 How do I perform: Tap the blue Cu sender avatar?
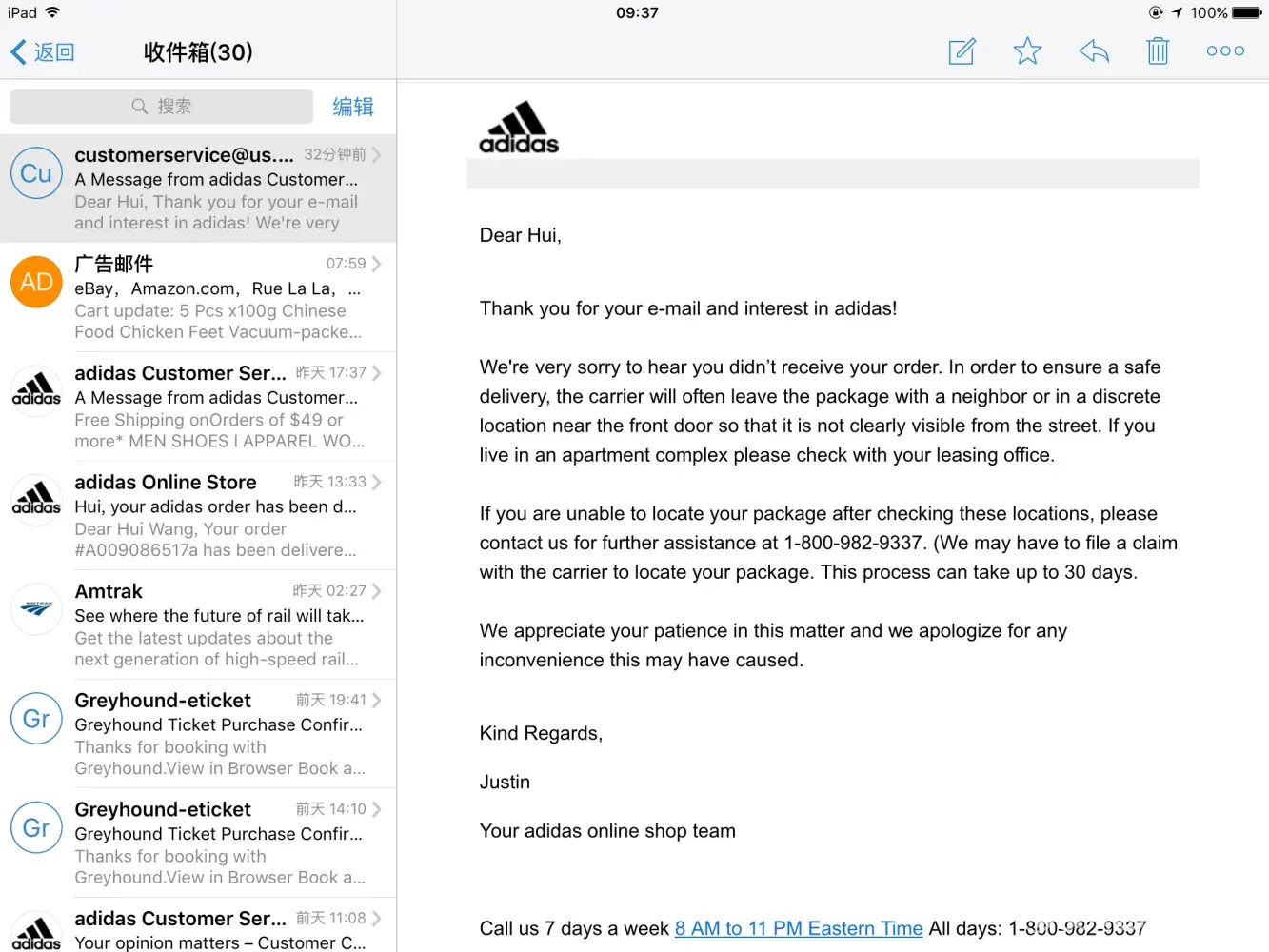coord(36,173)
